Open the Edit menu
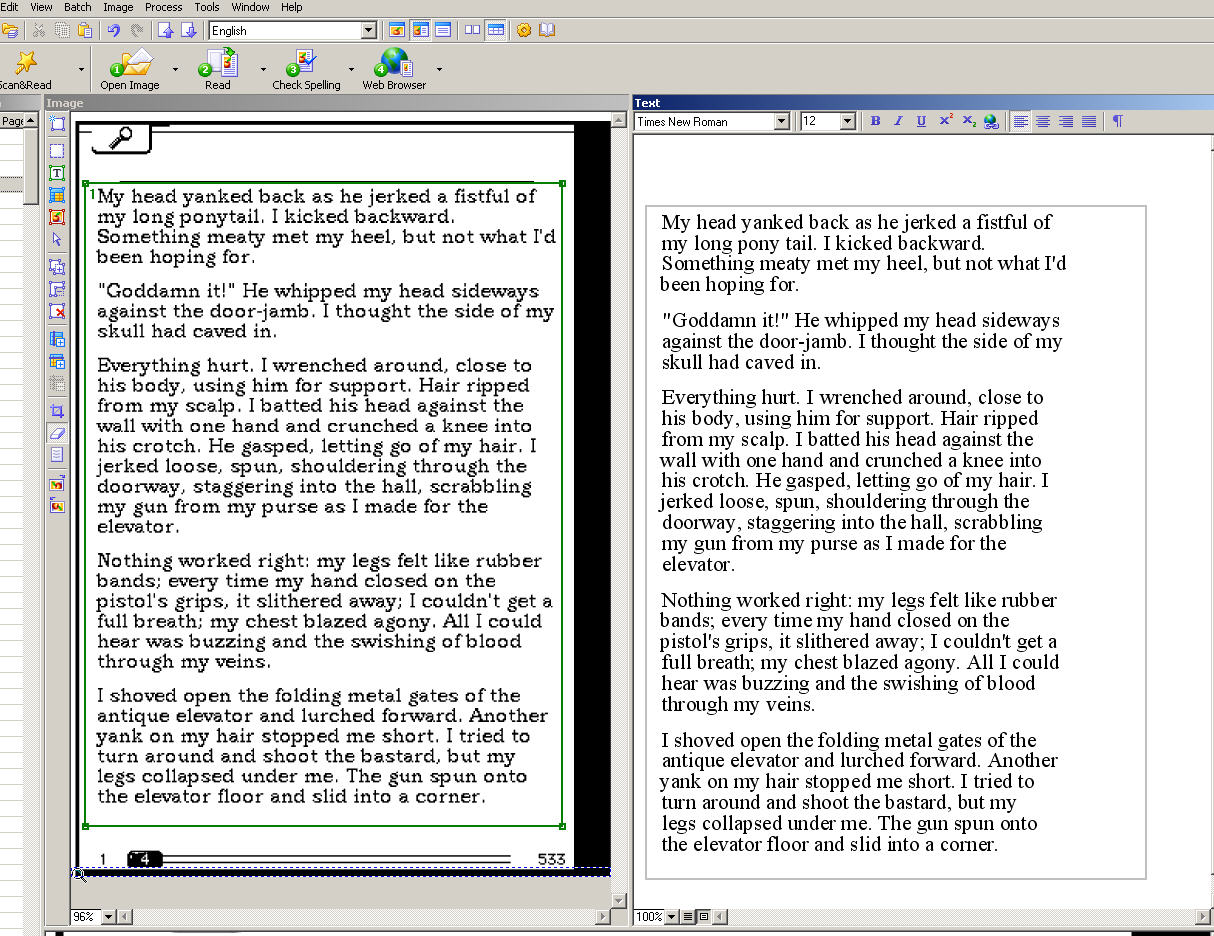This screenshot has width=1214, height=936. coord(8,7)
